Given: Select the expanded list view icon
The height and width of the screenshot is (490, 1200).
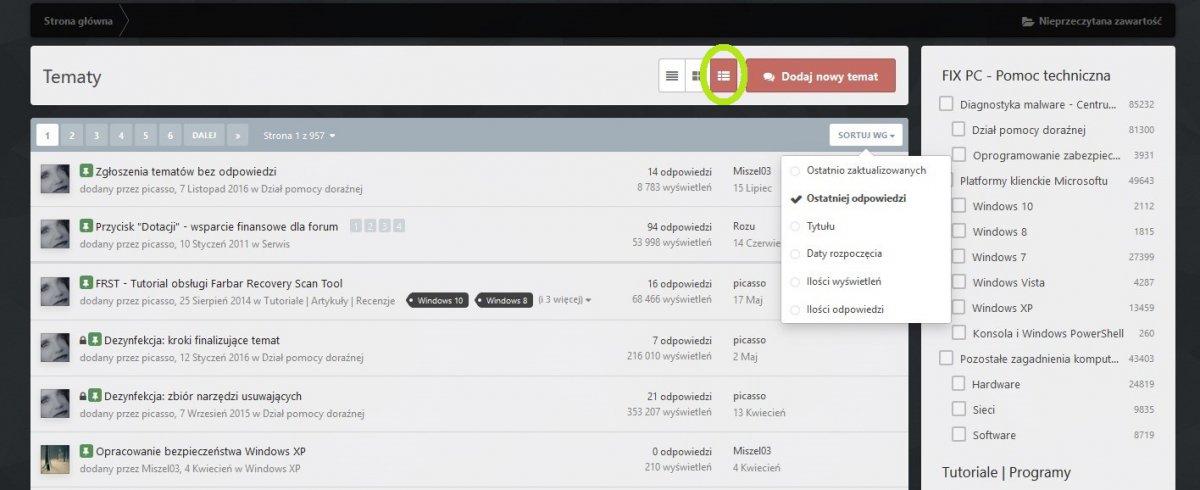Looking at the screenshot, I should [724, 76].
